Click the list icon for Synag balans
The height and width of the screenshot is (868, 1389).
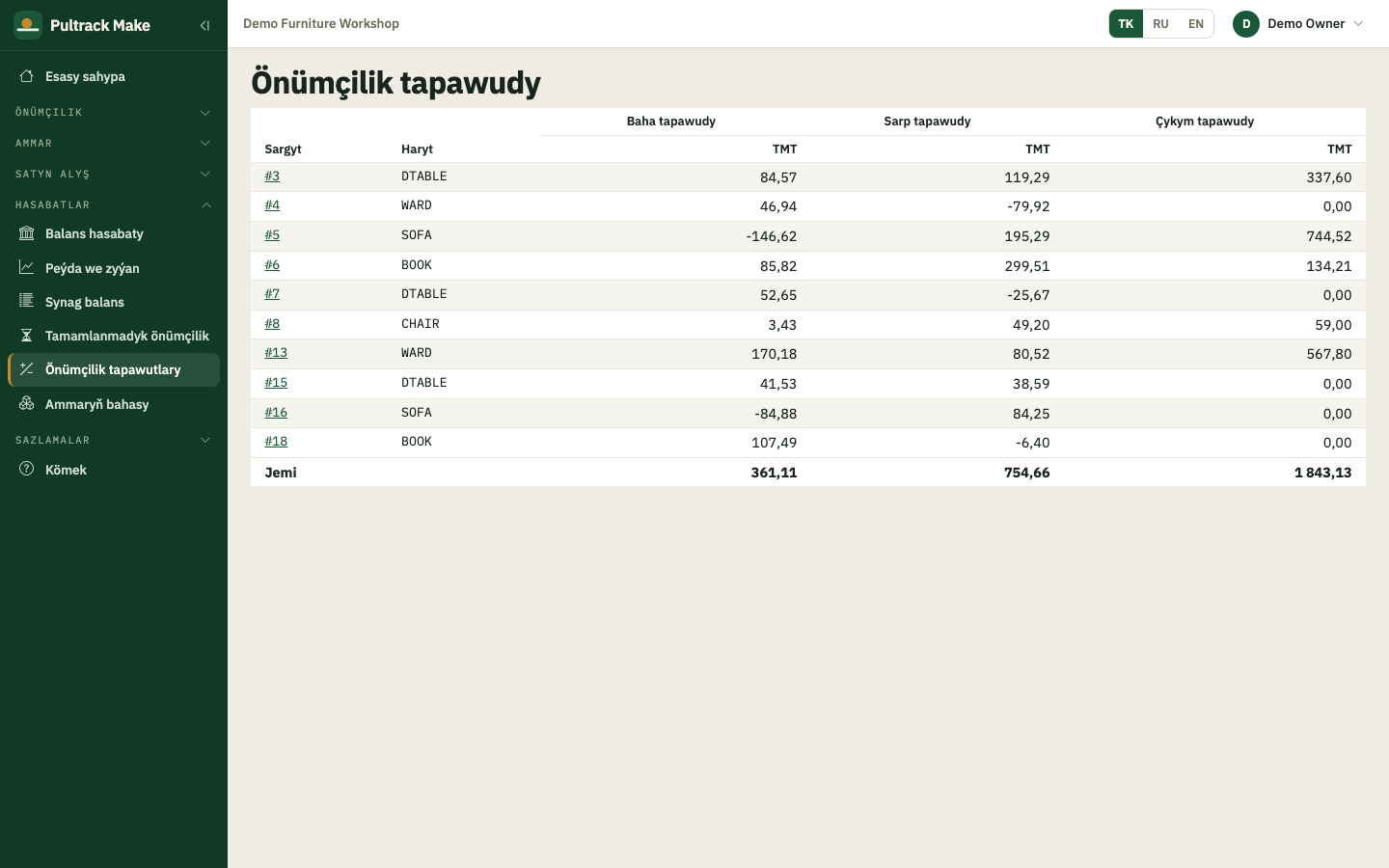click(x=27, y=302)
